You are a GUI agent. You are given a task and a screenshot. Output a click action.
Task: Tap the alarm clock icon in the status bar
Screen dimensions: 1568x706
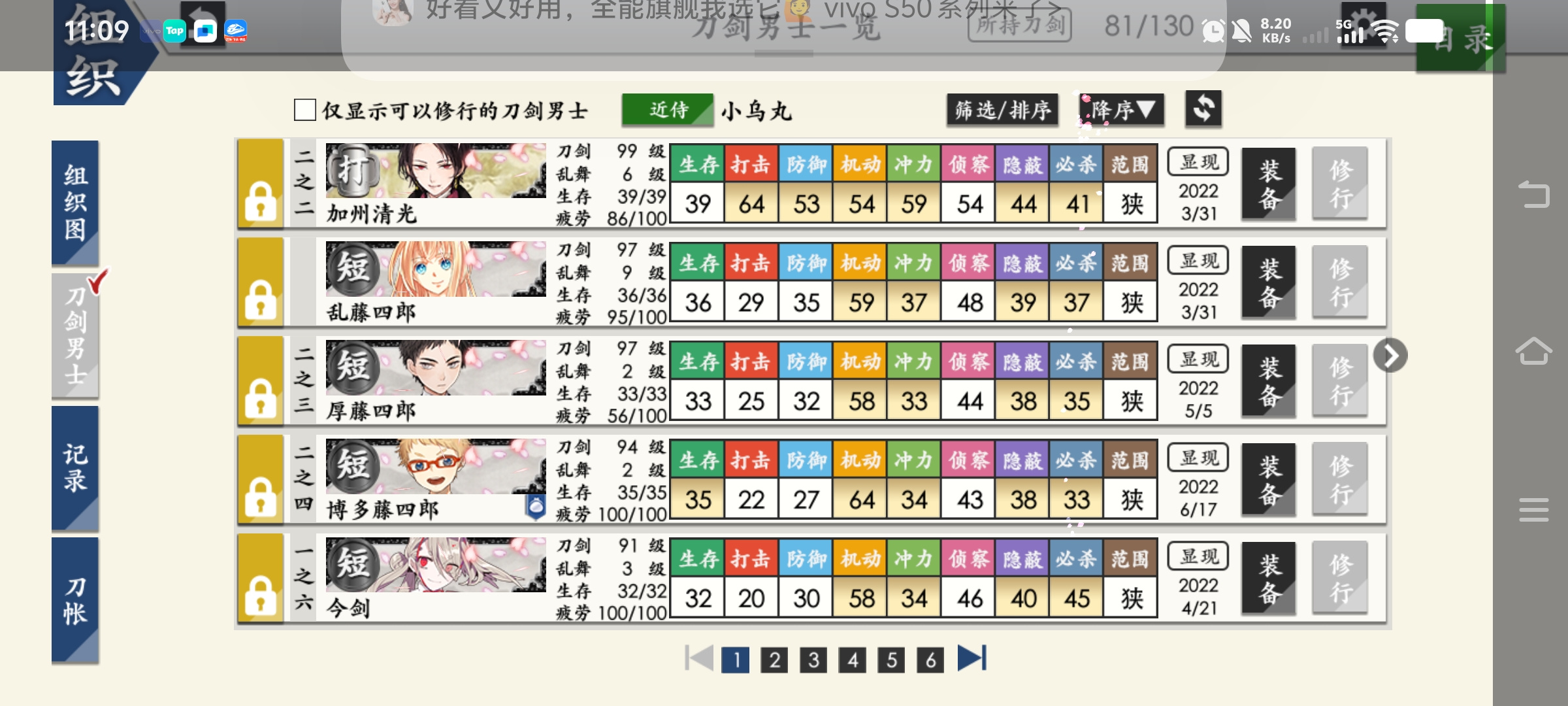[1213, 31]
